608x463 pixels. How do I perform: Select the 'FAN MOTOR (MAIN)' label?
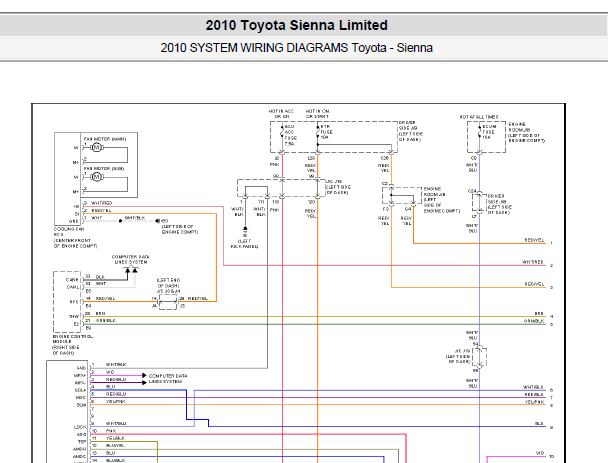(x=105, y=139)
